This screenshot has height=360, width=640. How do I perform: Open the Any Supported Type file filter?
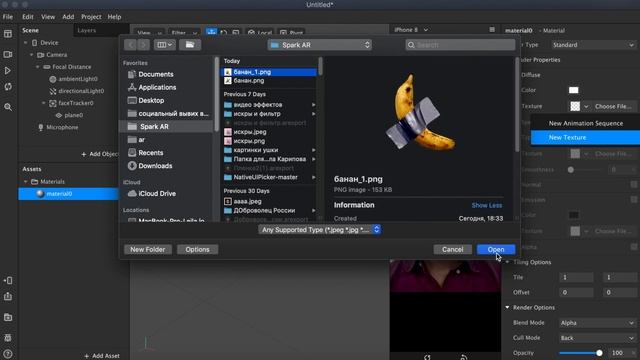320,230
